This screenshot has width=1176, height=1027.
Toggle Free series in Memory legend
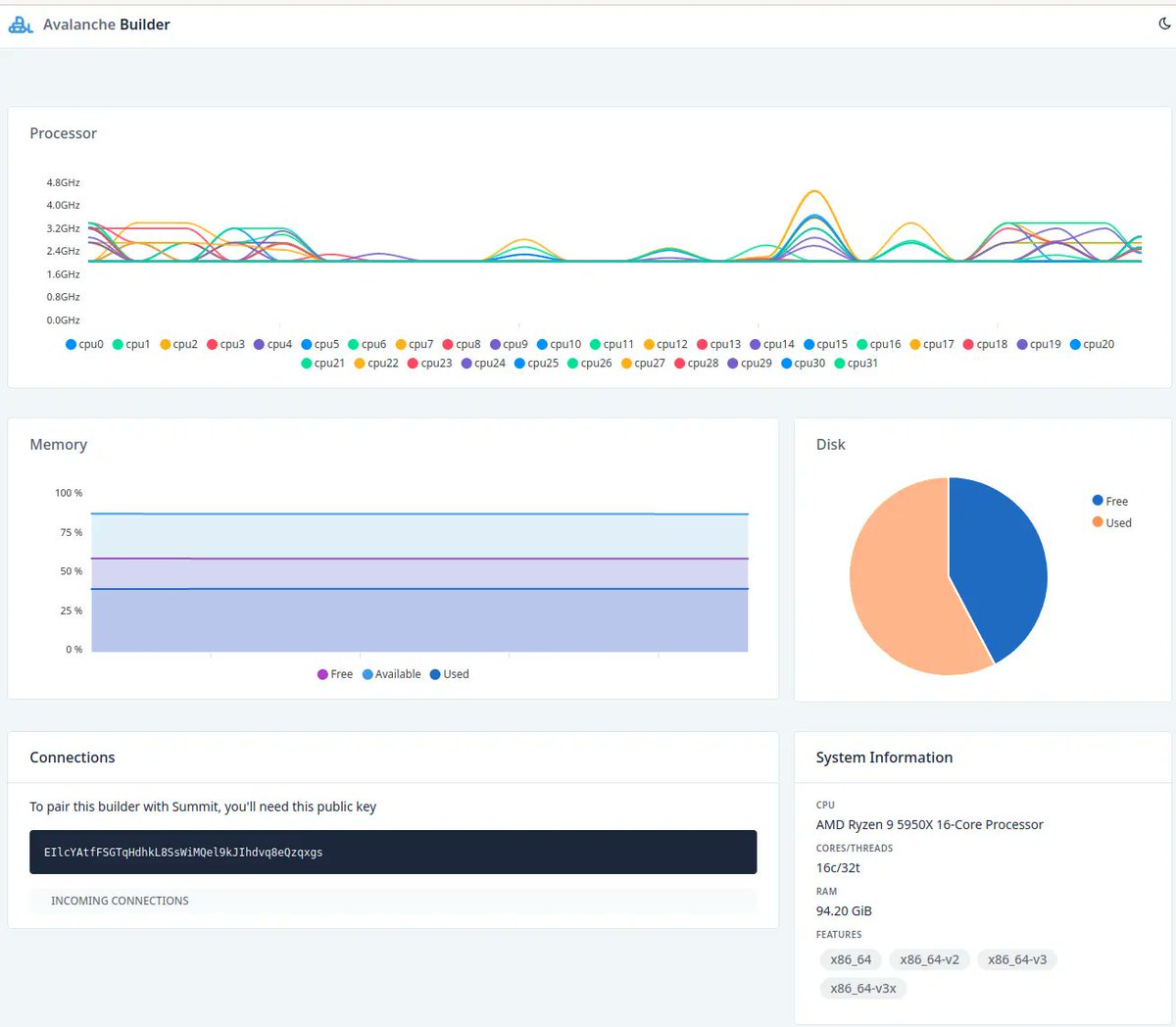click(x=335, y=674)
